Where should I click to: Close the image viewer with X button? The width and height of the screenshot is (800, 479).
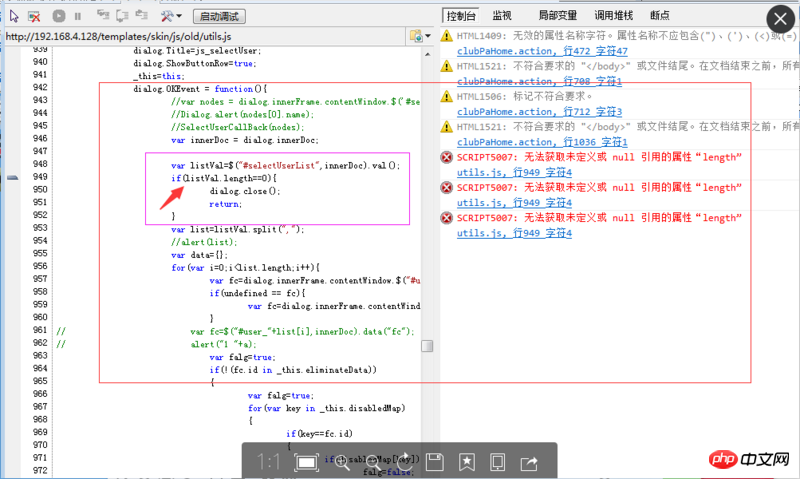click(x=780, y=19)
